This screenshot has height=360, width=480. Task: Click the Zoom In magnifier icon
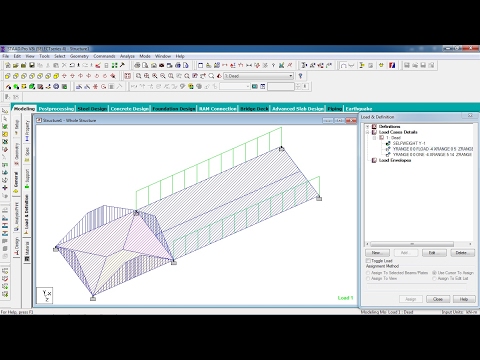(x=155, y=76)
